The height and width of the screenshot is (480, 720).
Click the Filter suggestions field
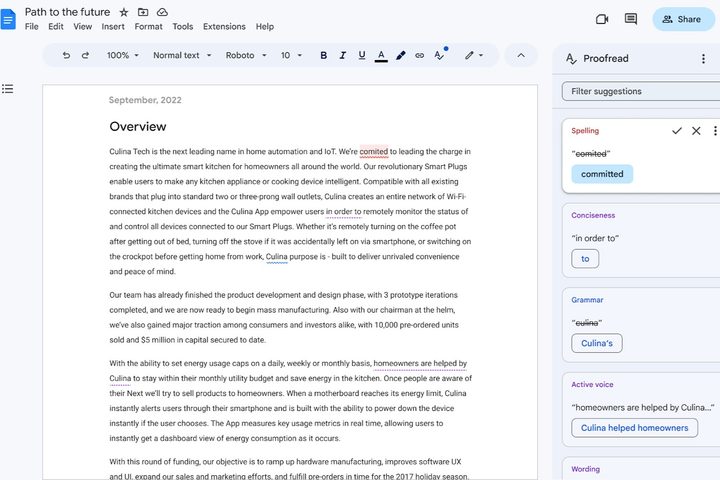pyautogui.click(x=641, y=91)
